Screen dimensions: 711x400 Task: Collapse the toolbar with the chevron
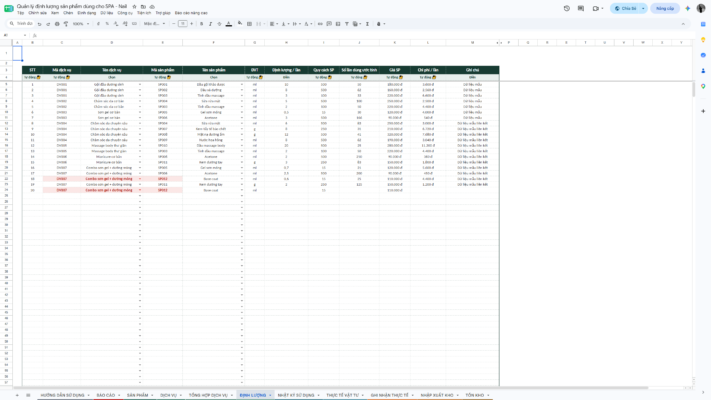[x=683, y=24]
